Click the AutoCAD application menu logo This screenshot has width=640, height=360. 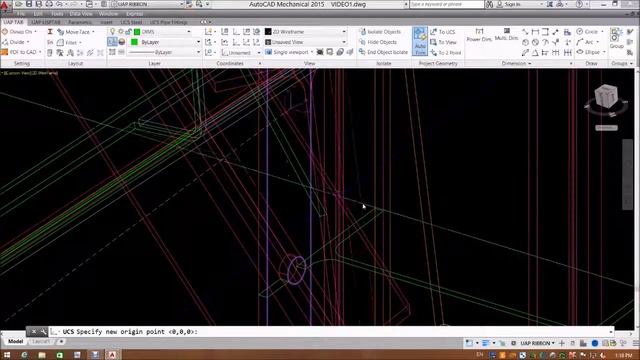[5, 5]
